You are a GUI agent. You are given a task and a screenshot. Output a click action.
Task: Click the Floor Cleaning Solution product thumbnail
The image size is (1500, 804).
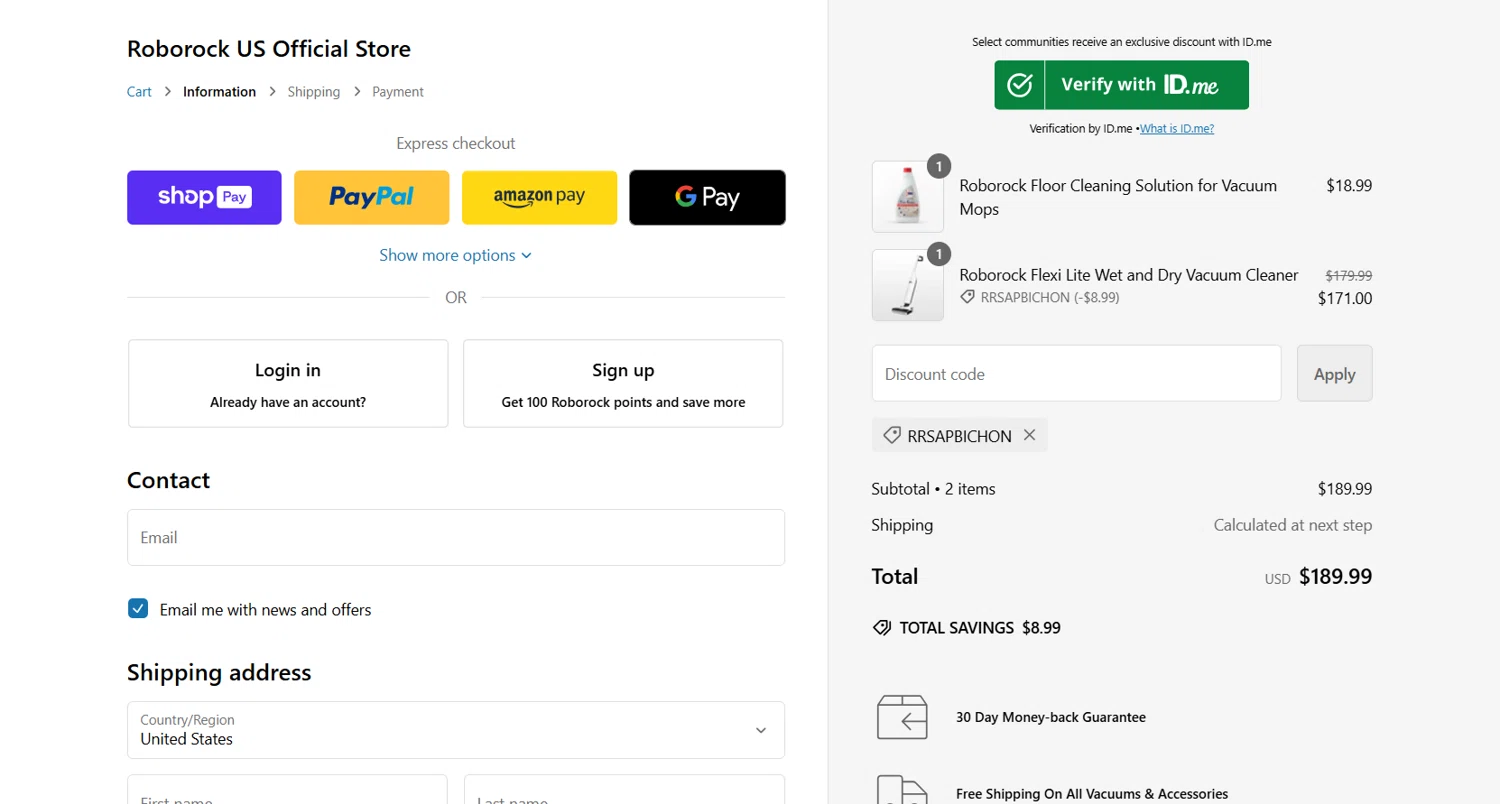coord(907,197)
